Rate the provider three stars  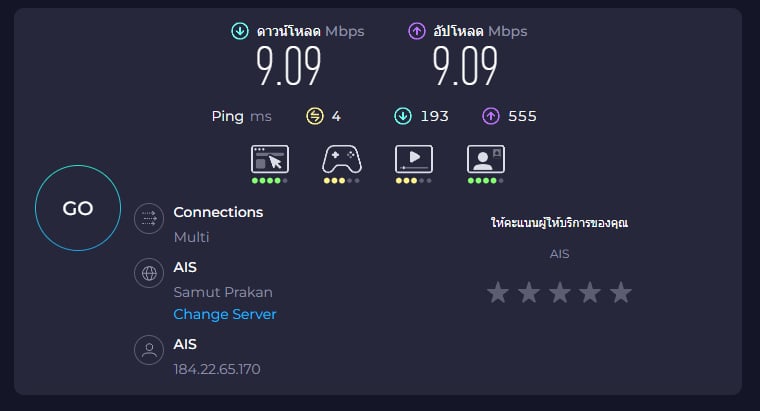click(x=560, y=292)
